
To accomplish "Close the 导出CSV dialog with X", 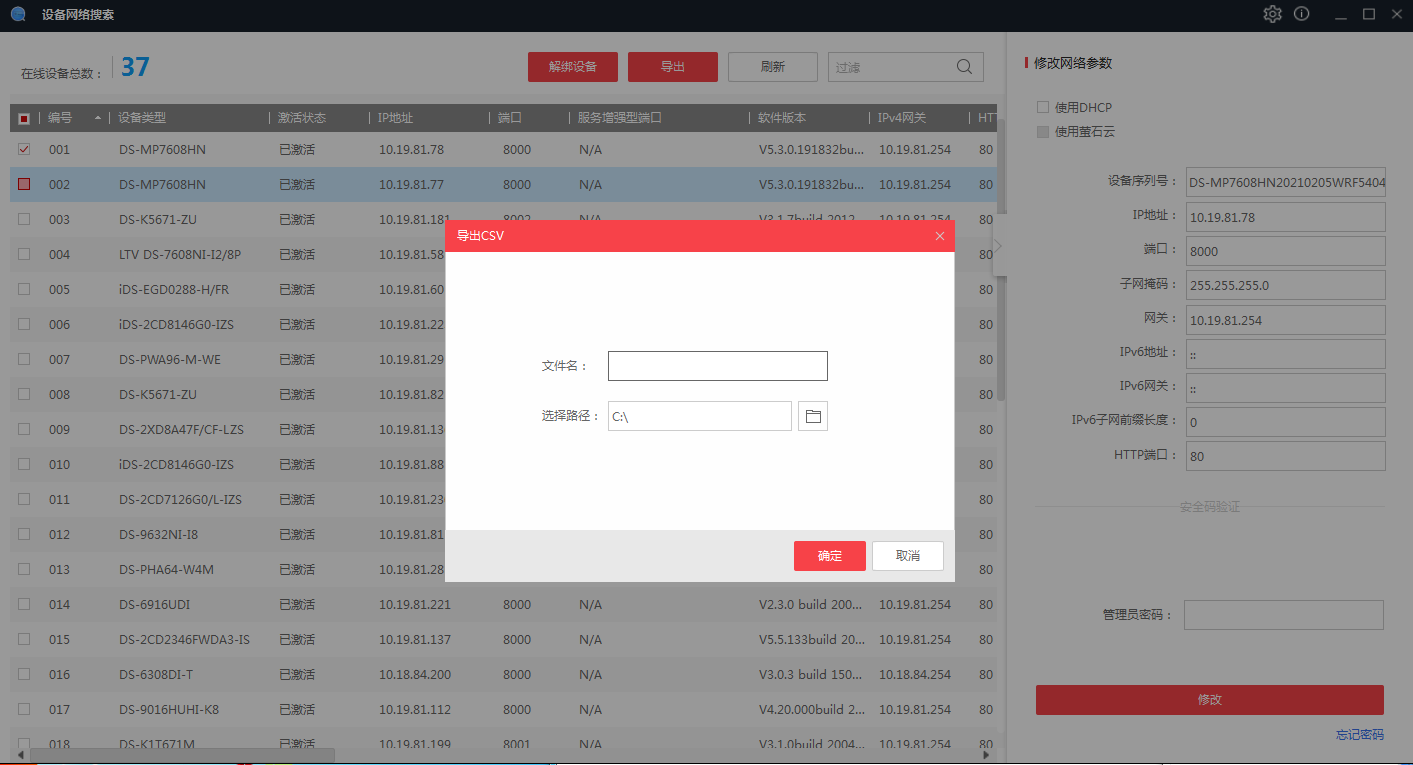I will [x=939, y=236].
